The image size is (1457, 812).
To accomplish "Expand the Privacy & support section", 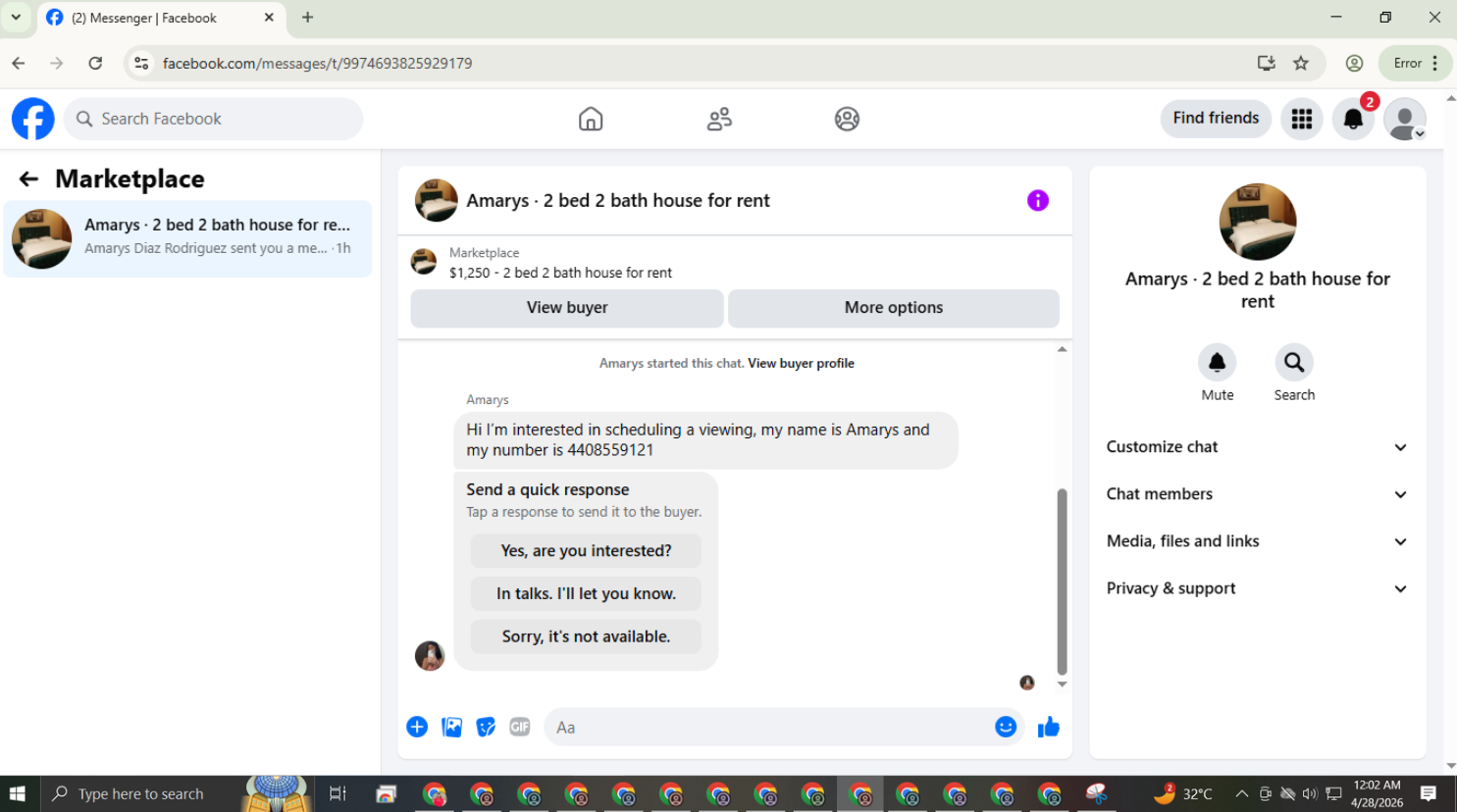I will 1258,588.
